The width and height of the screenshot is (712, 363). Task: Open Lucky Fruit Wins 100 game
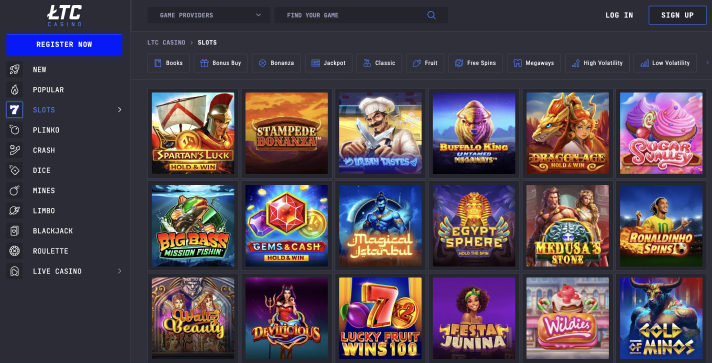tap(380, 318)
